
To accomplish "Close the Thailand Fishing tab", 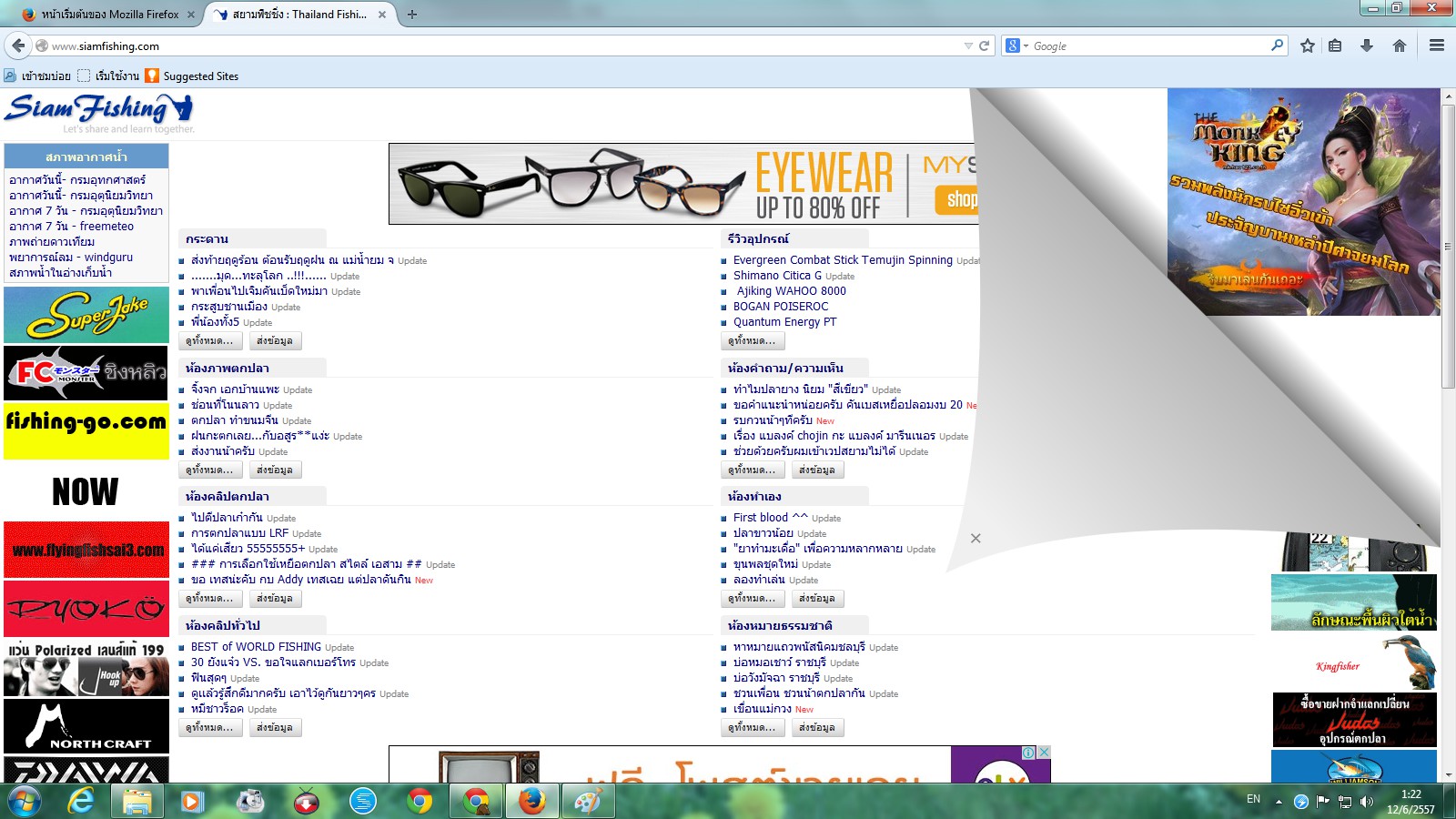I will click(x=382, y=15).
